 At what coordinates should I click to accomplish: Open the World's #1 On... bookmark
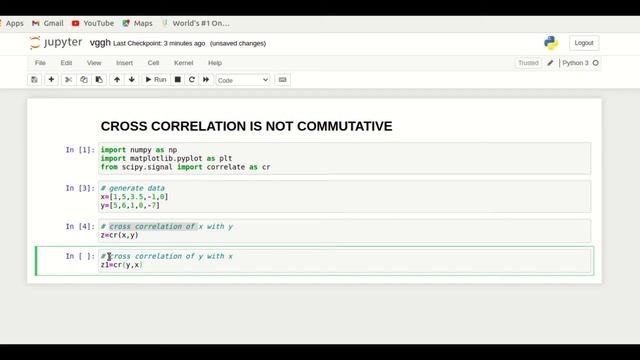coord(196,23)
